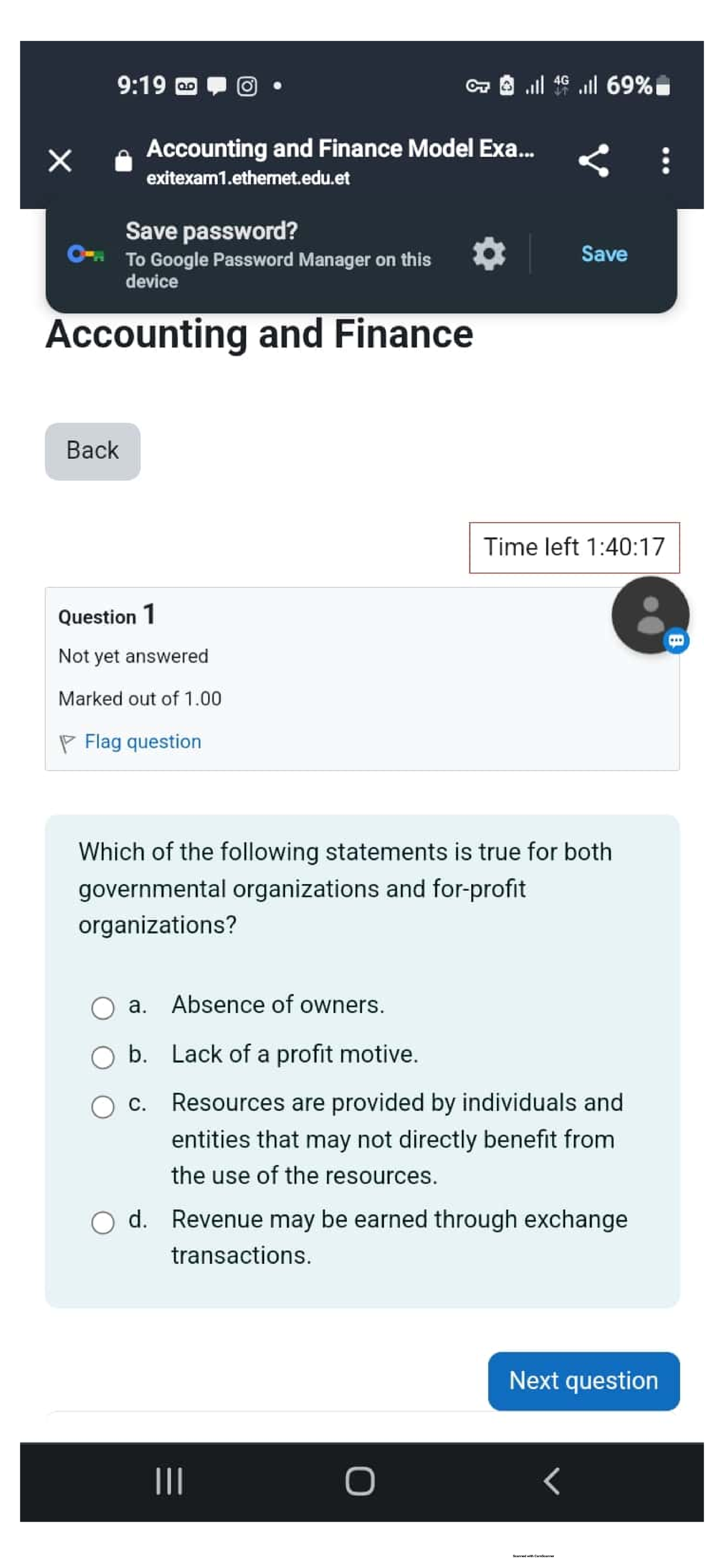Tap the Android recent apps button
Image resolution: width=724 pixels, height=1568 pixels.
coord(168,1484)
